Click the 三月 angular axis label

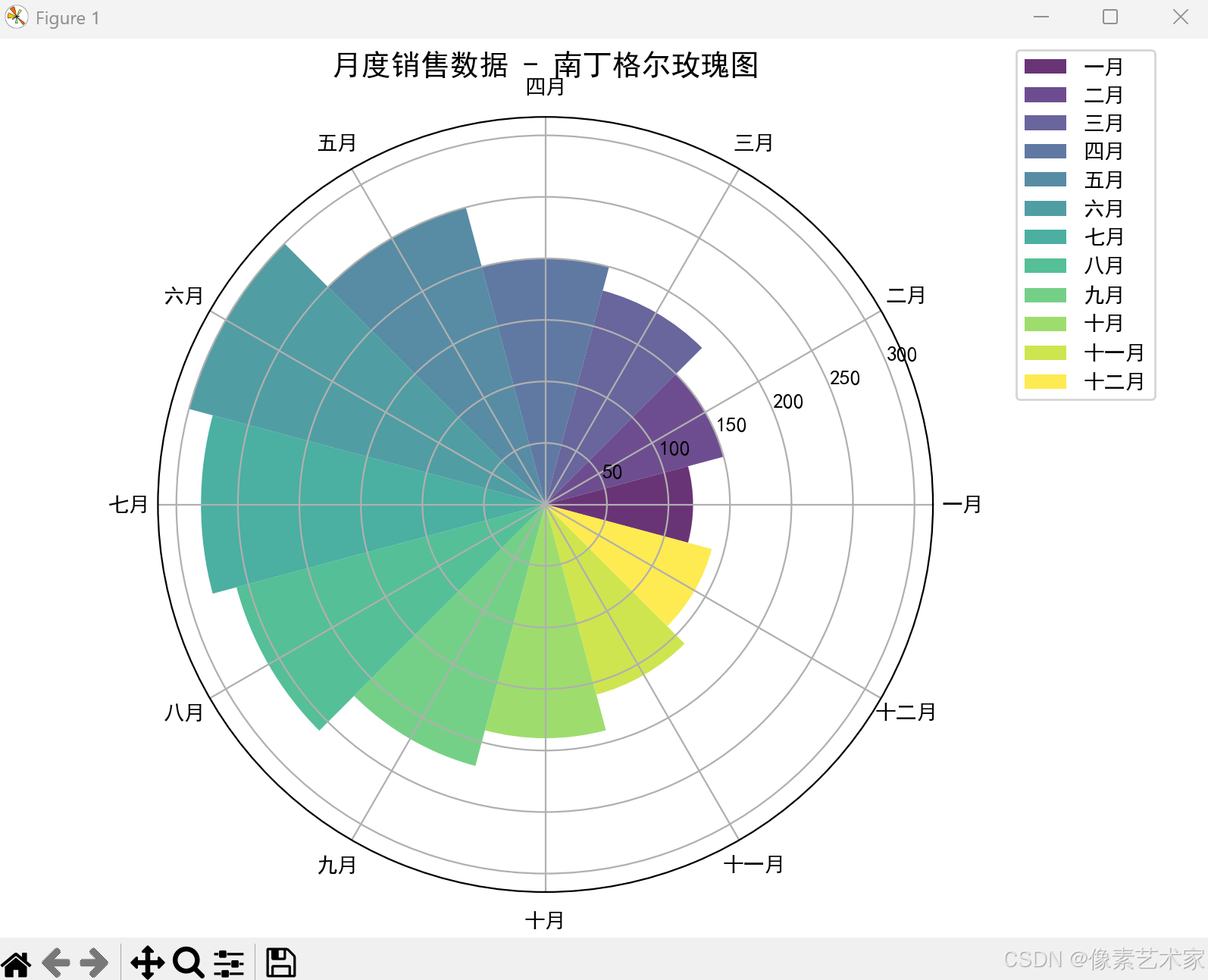pos(753,142)
